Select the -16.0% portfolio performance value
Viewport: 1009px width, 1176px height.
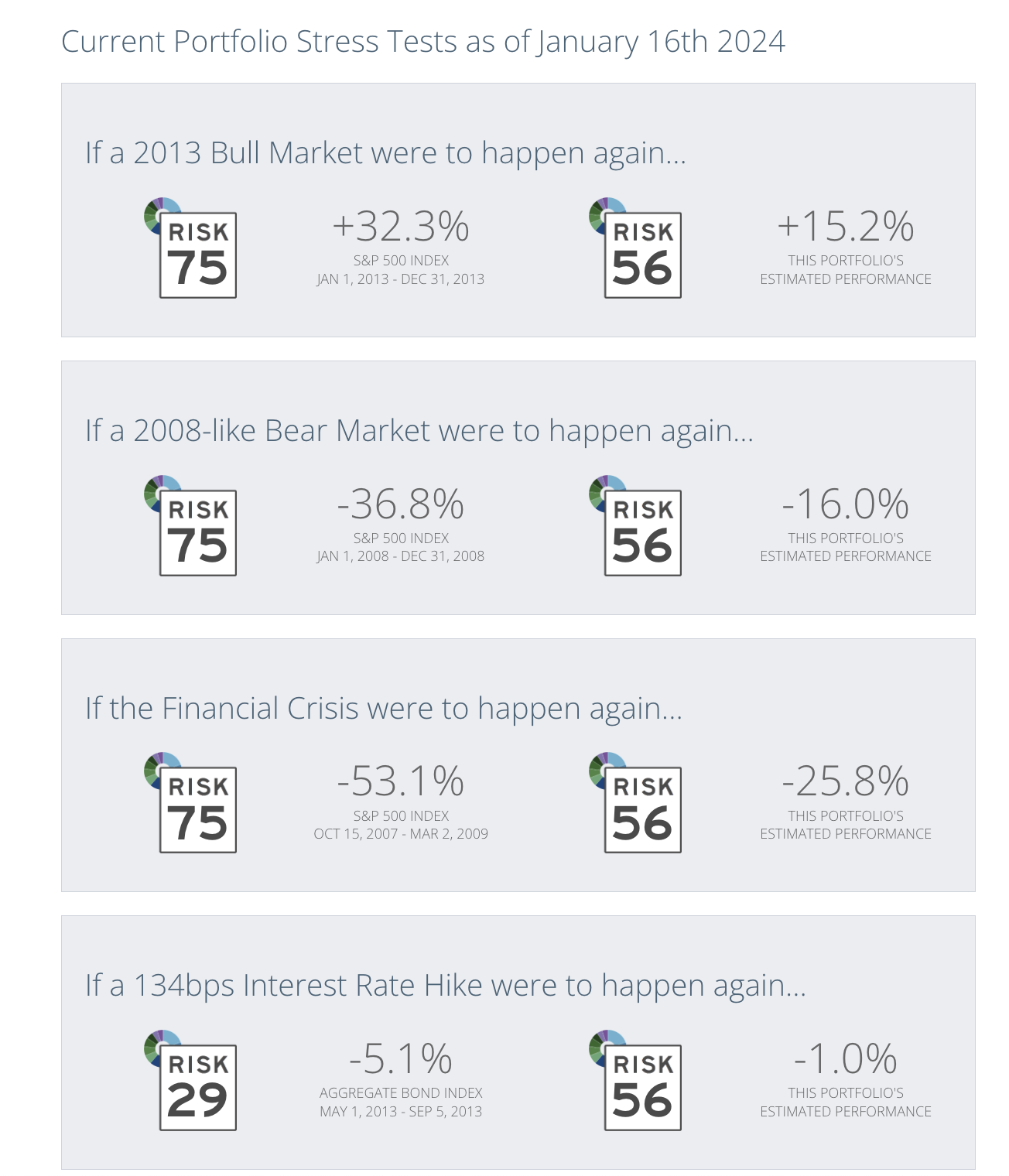pyautogui.click(x=845, y=504)
